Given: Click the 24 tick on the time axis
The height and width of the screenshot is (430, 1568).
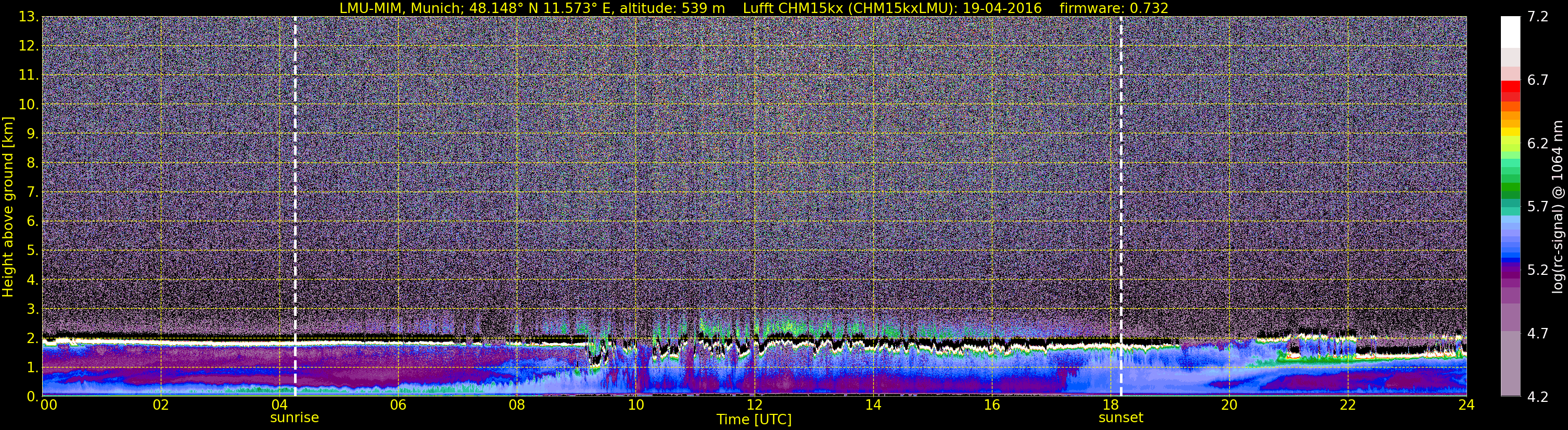Looking at the screenshot, I should click(x=1467, y=405).
